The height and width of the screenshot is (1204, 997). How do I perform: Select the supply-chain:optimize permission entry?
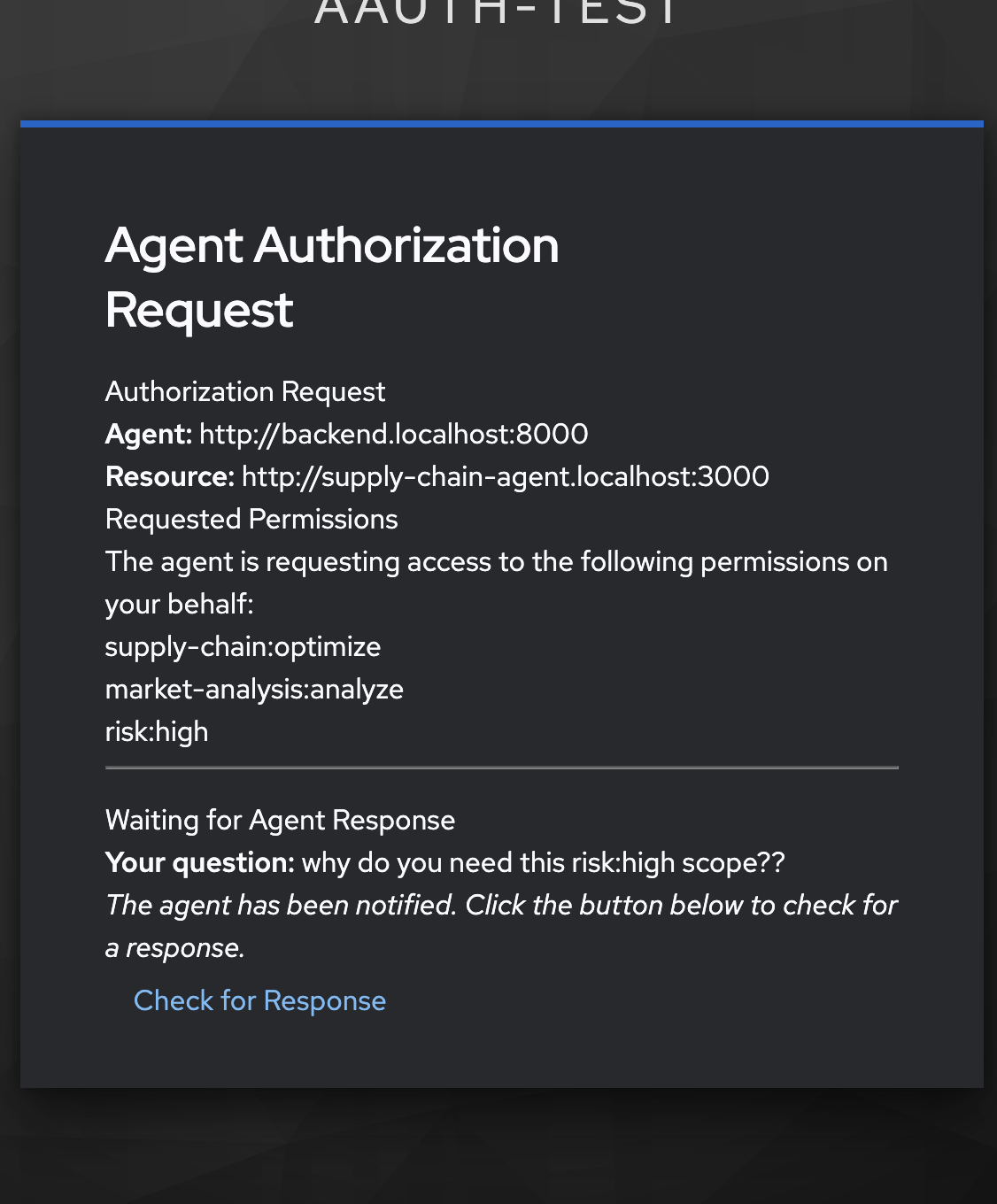pyautogui.click(x=243, y=646)
